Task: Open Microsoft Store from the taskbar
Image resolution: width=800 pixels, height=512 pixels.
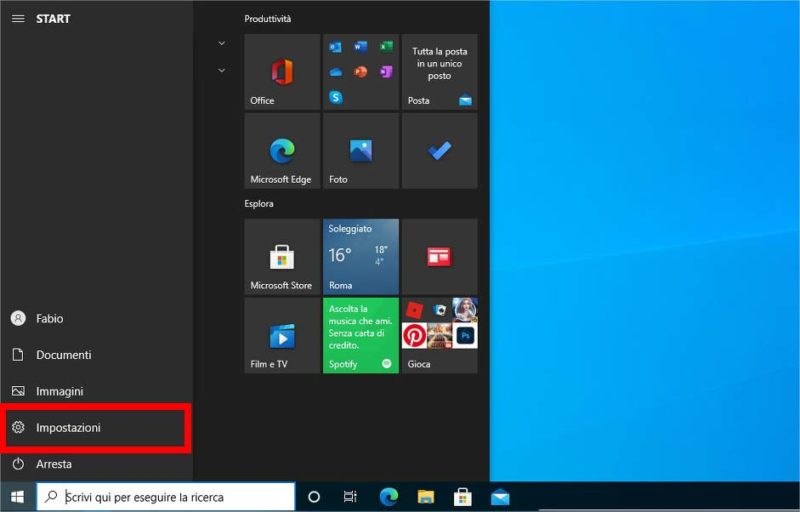Action: (x=463, y=497)
